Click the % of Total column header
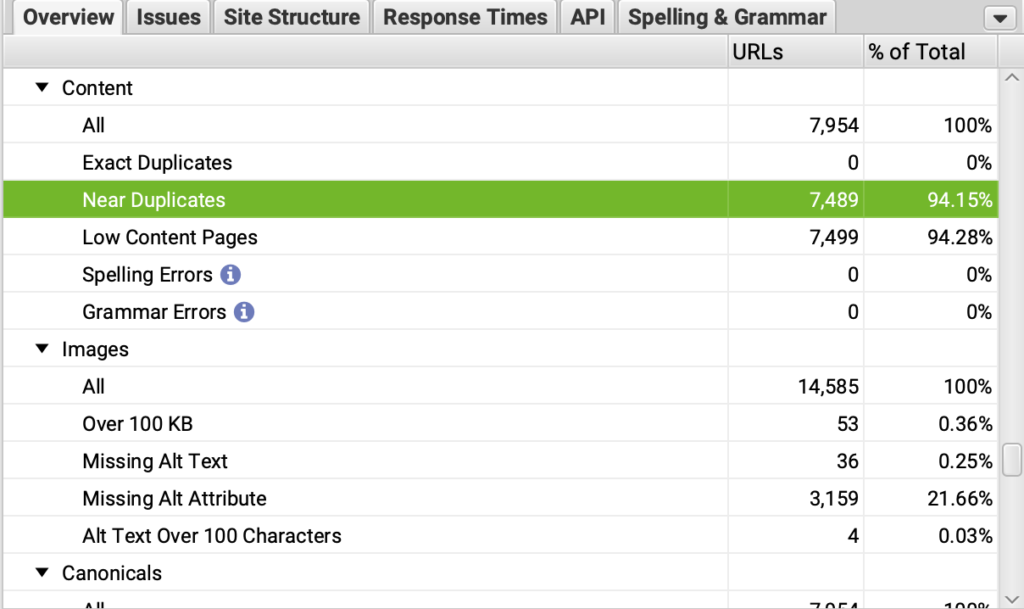The height and width of the screenshot is (609, 1024). (930, 52)
